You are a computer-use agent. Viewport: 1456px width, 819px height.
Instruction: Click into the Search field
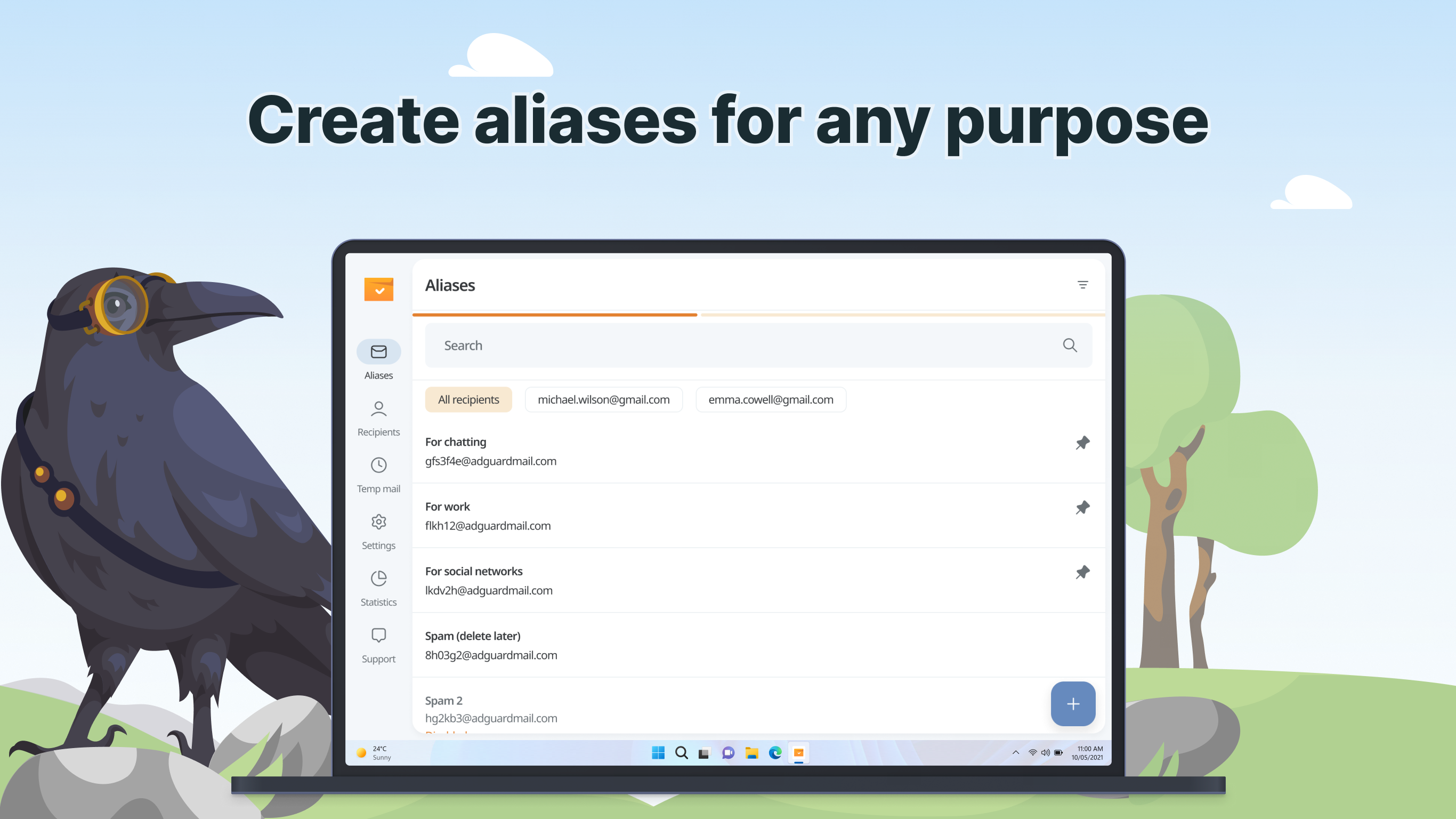[x=735, y=345]
